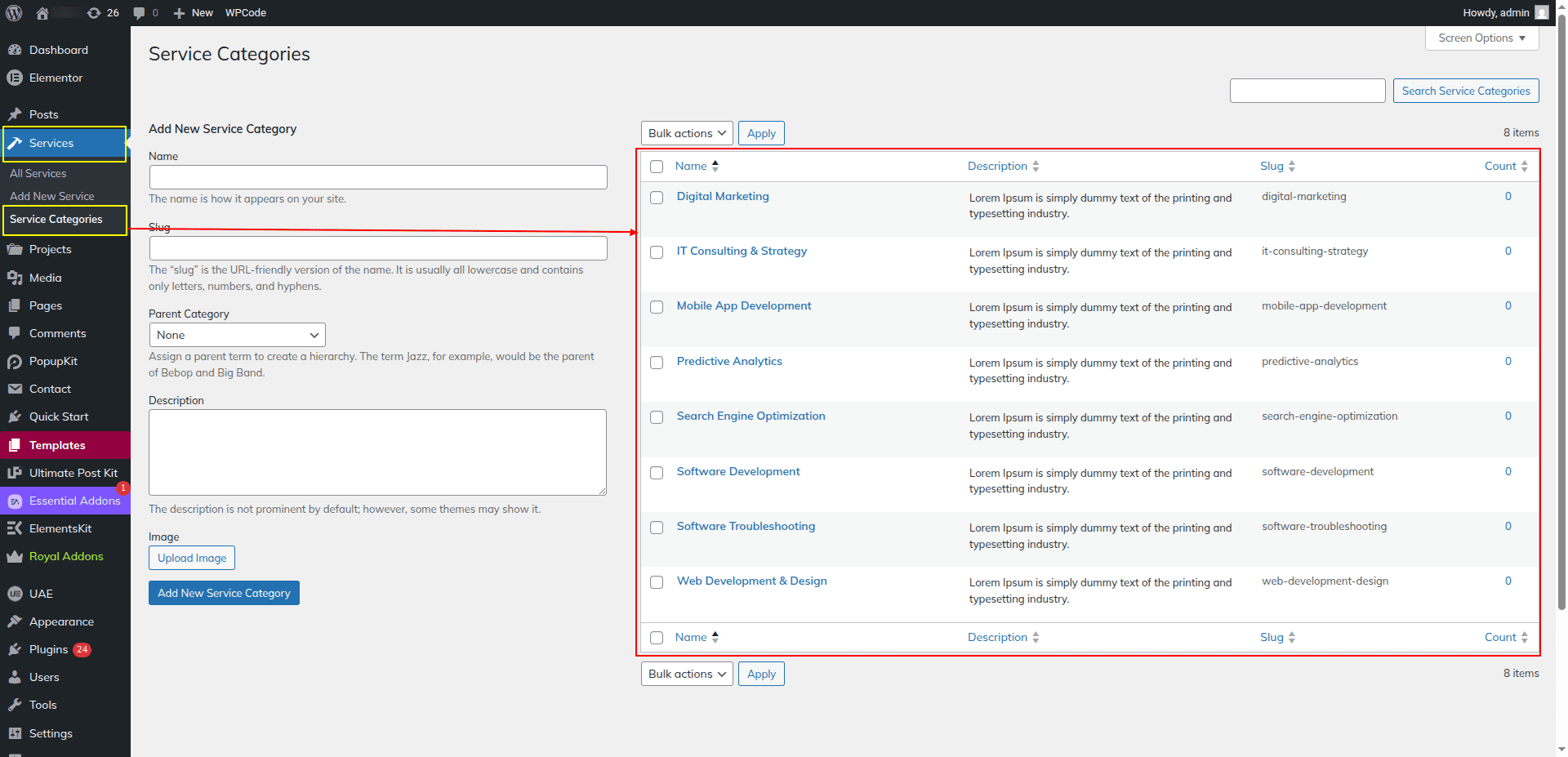This screenshot has width=1568, height=757.
Task: Click the Settings sidebar icon
Action: 15,733
